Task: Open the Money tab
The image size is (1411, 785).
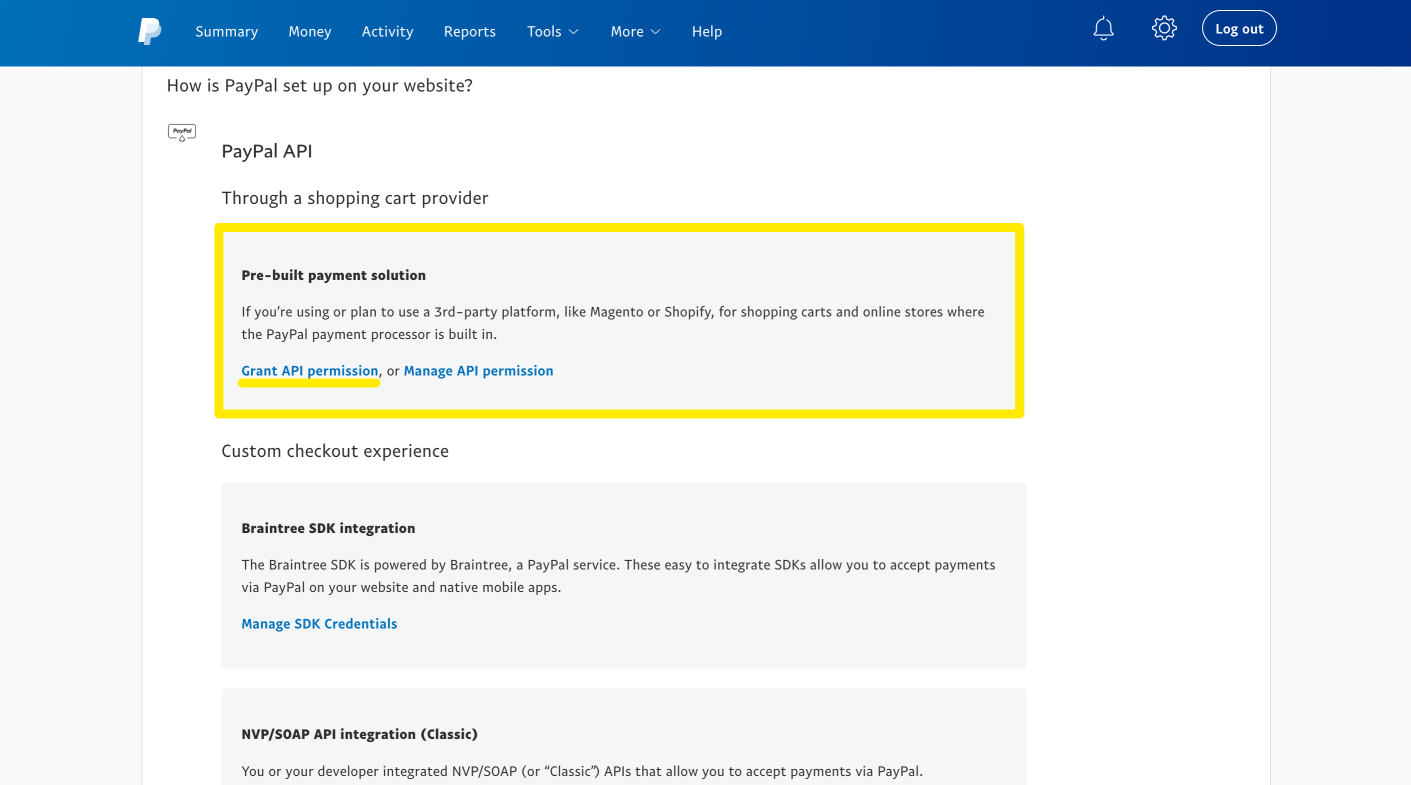Action: [310, 31]
